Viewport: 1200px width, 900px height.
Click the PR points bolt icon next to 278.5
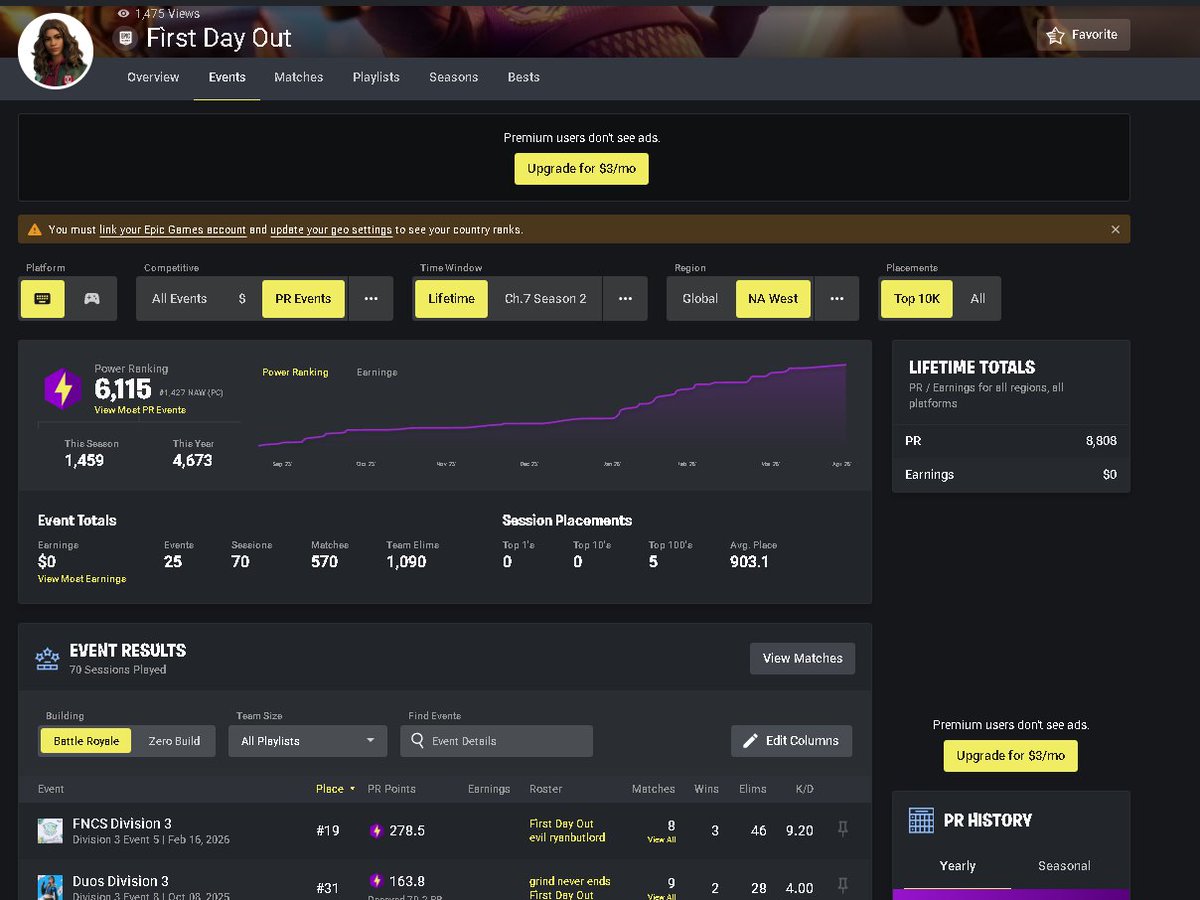point(376,831)
